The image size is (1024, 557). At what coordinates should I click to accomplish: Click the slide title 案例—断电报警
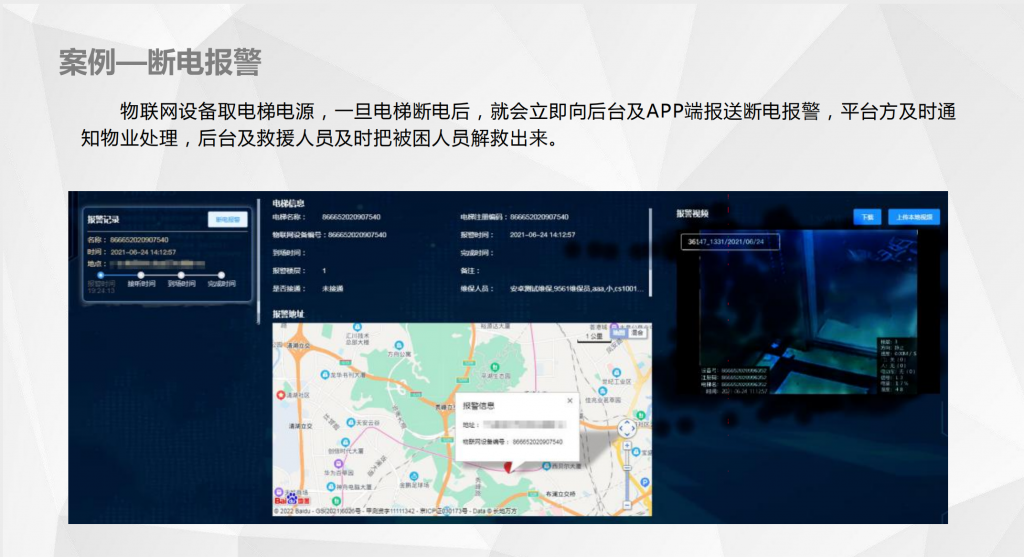tap(160, 63)
